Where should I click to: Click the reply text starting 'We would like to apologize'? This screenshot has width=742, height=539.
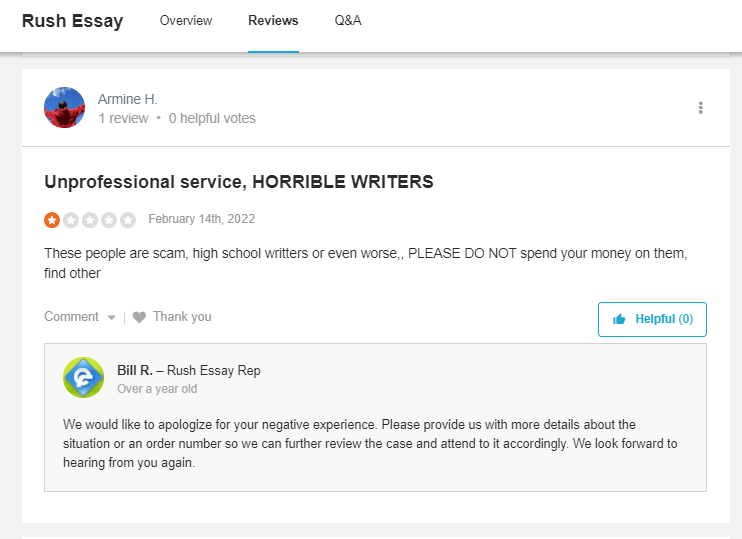click(370, 443)
